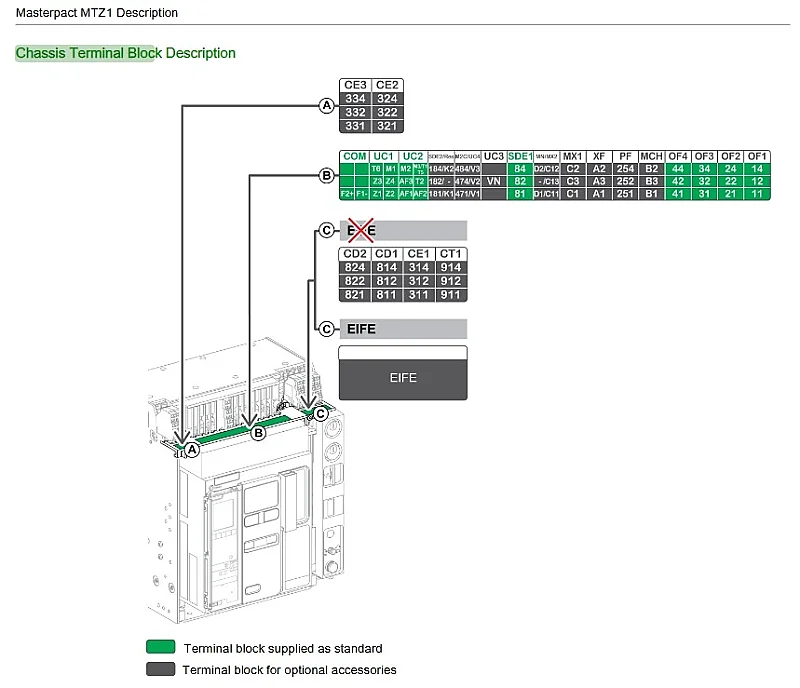This screenshot has width=800, height=688.
Task: Click the circled B marker beside COM row
Action: pyautogui.click(x=327, y=176)
